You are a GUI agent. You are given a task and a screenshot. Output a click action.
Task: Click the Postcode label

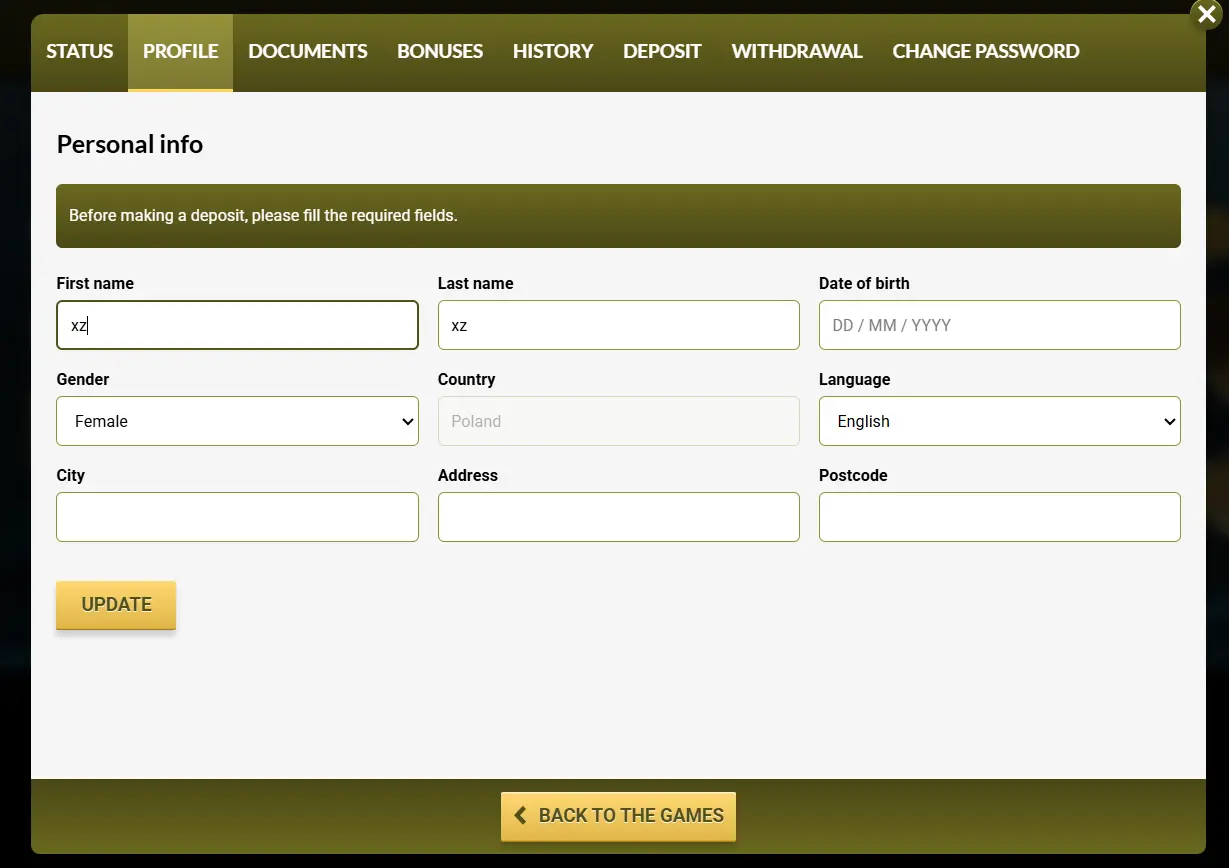853,476
